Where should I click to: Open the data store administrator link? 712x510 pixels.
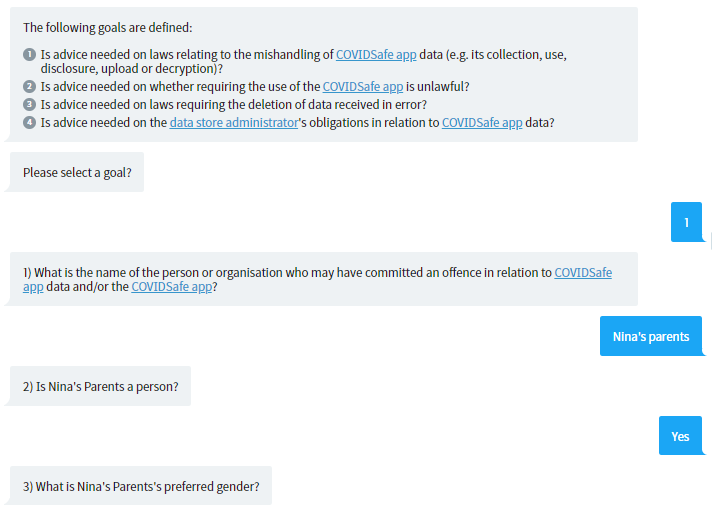[234, 123]
